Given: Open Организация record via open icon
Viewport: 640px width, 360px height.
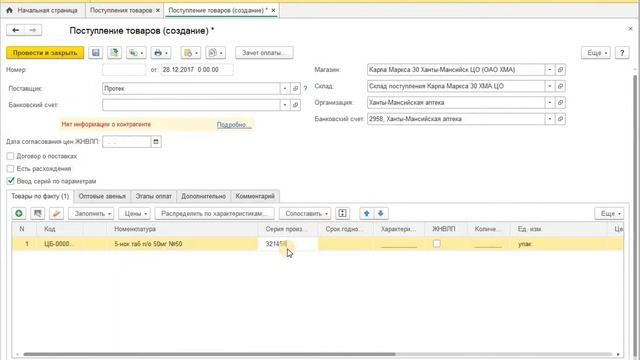Looking at the screenshot, I should (560, 102).
